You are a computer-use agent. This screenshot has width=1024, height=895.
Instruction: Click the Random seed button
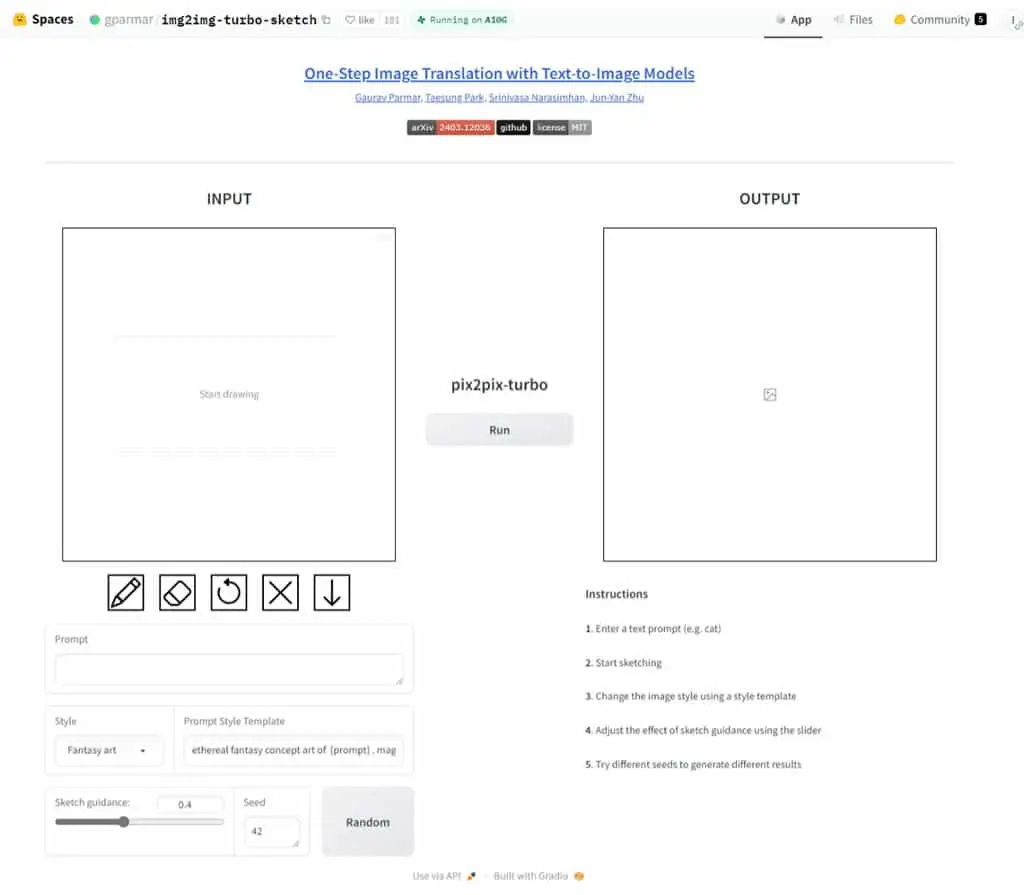pos(368,822)
